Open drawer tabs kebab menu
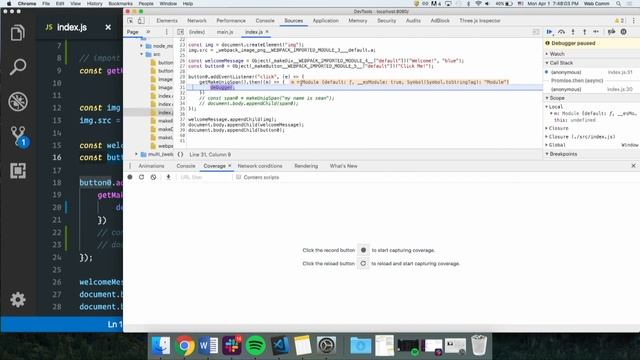640x360 pixels. 130,166
